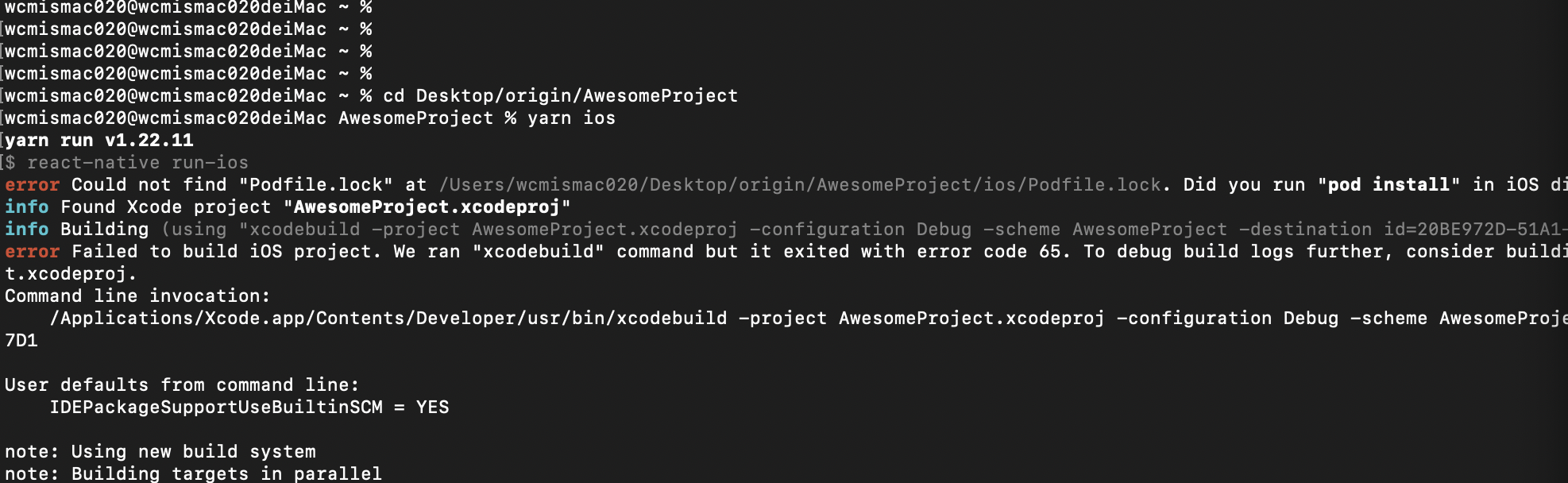This screenshot has width=1568, height=483.
Task: Click the "IDEPackageSupportUseBuiltinSCM = YES" setting
Action: click(249, 408)
